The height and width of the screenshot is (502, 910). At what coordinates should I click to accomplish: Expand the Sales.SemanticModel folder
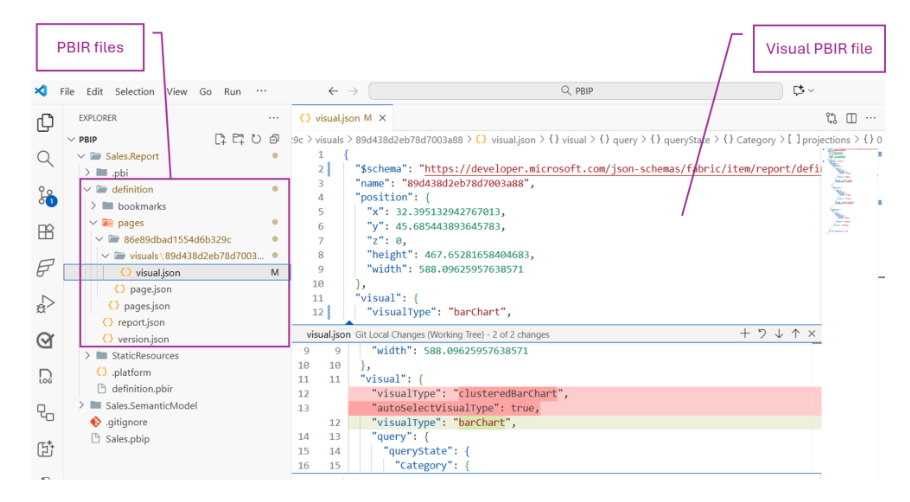click(x=82, y=405)
